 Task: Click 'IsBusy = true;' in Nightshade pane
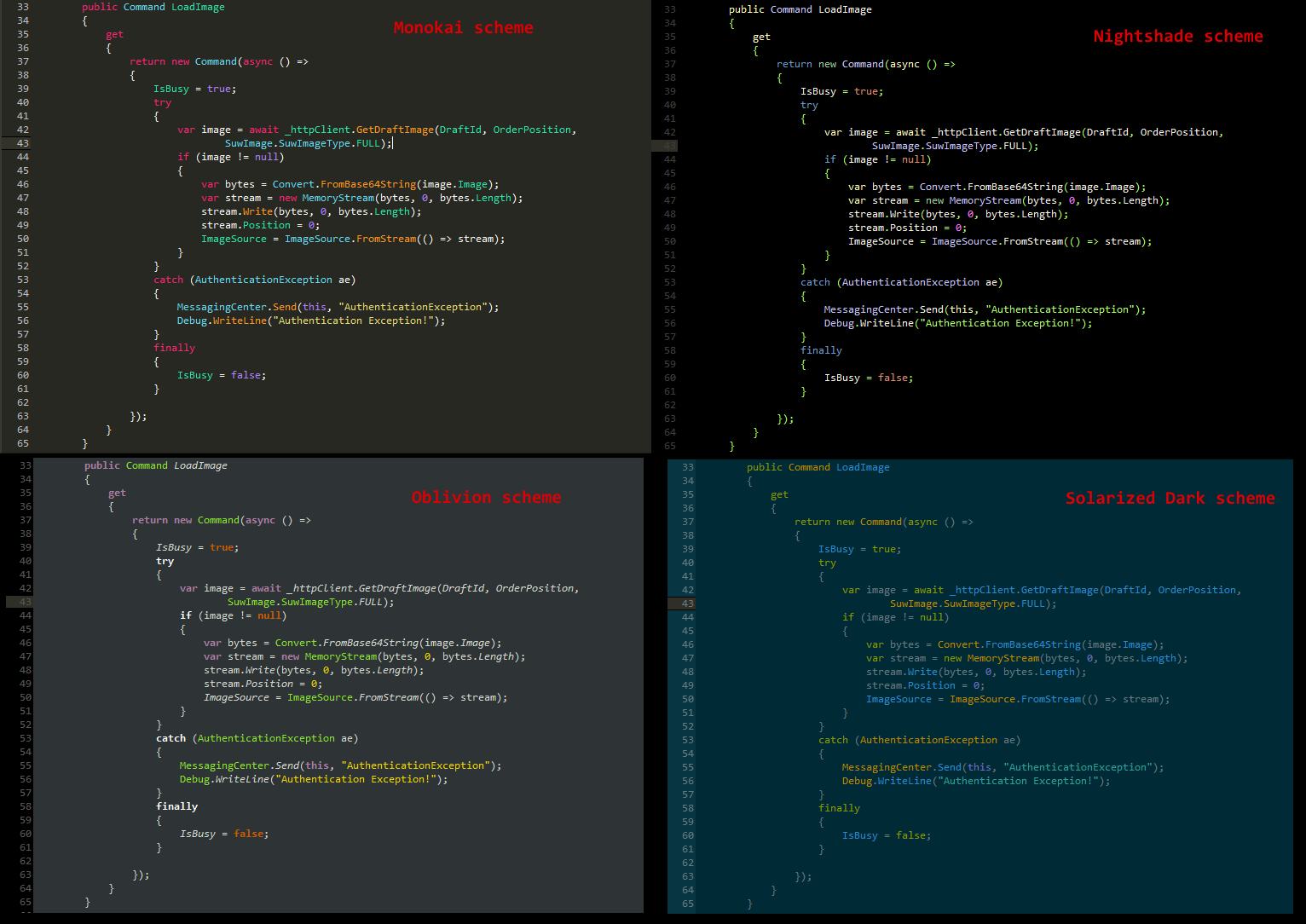(841, 91)
